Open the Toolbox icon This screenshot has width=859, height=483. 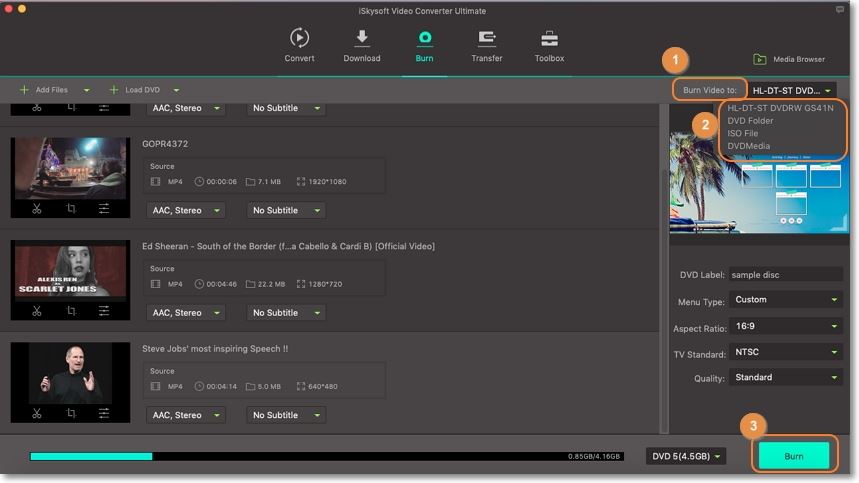549,40
